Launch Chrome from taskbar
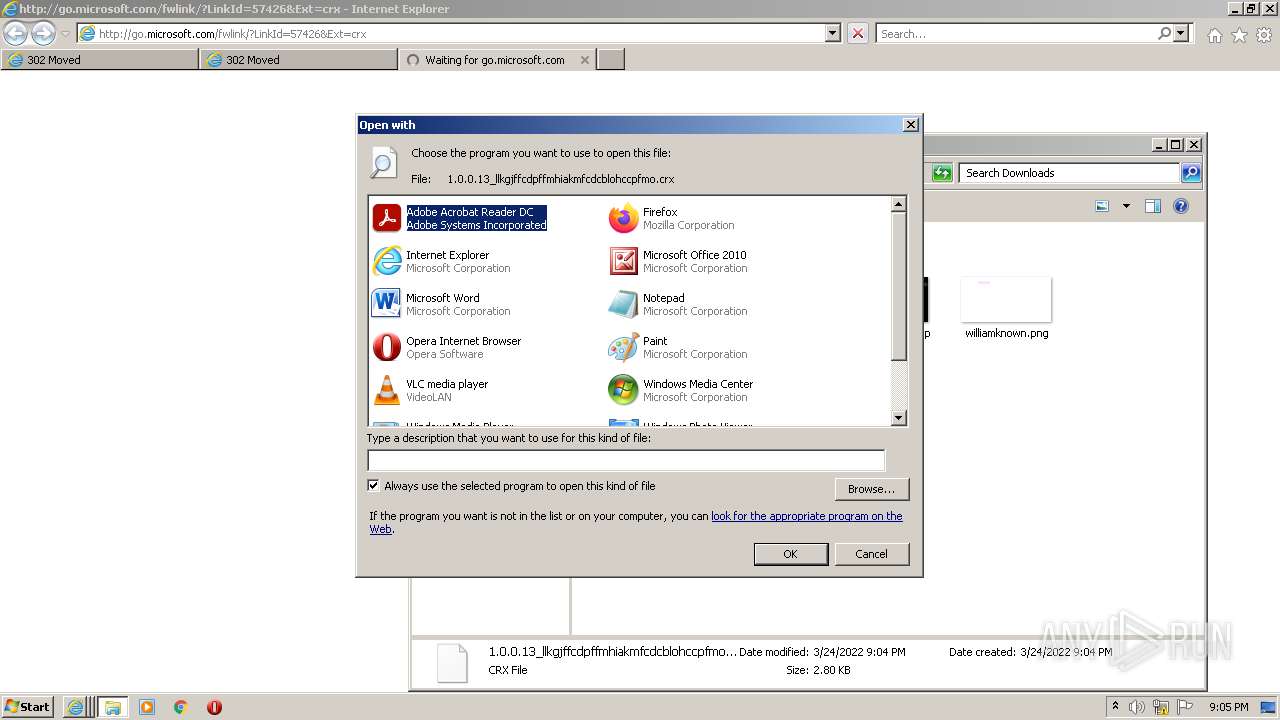 (181, 707)
